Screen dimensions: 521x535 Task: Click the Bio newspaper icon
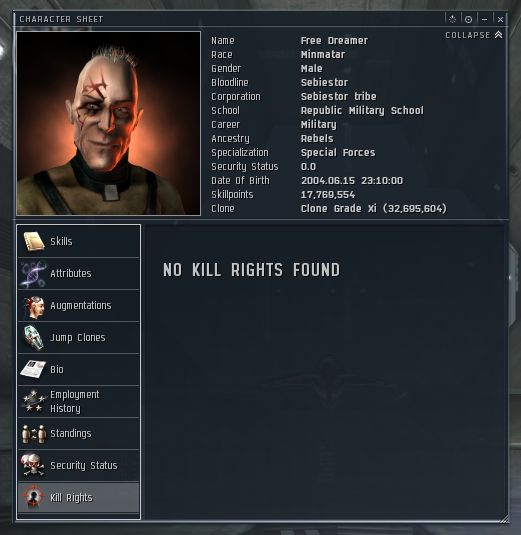[33, 369]
